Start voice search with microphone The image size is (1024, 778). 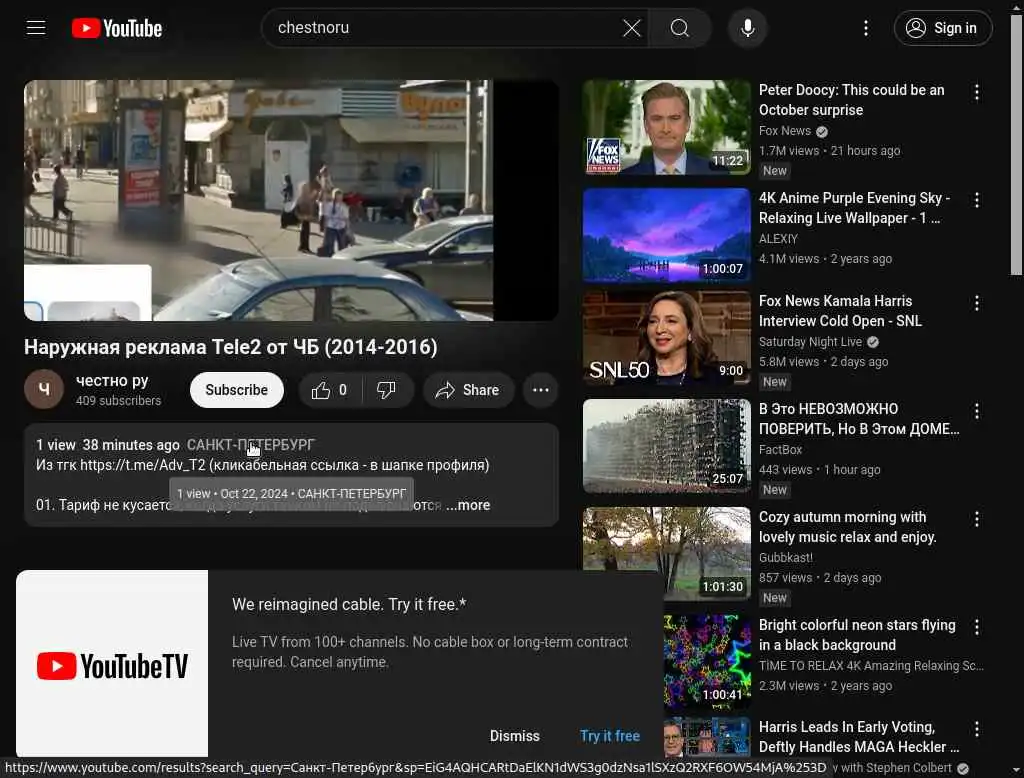pos(748,28)
